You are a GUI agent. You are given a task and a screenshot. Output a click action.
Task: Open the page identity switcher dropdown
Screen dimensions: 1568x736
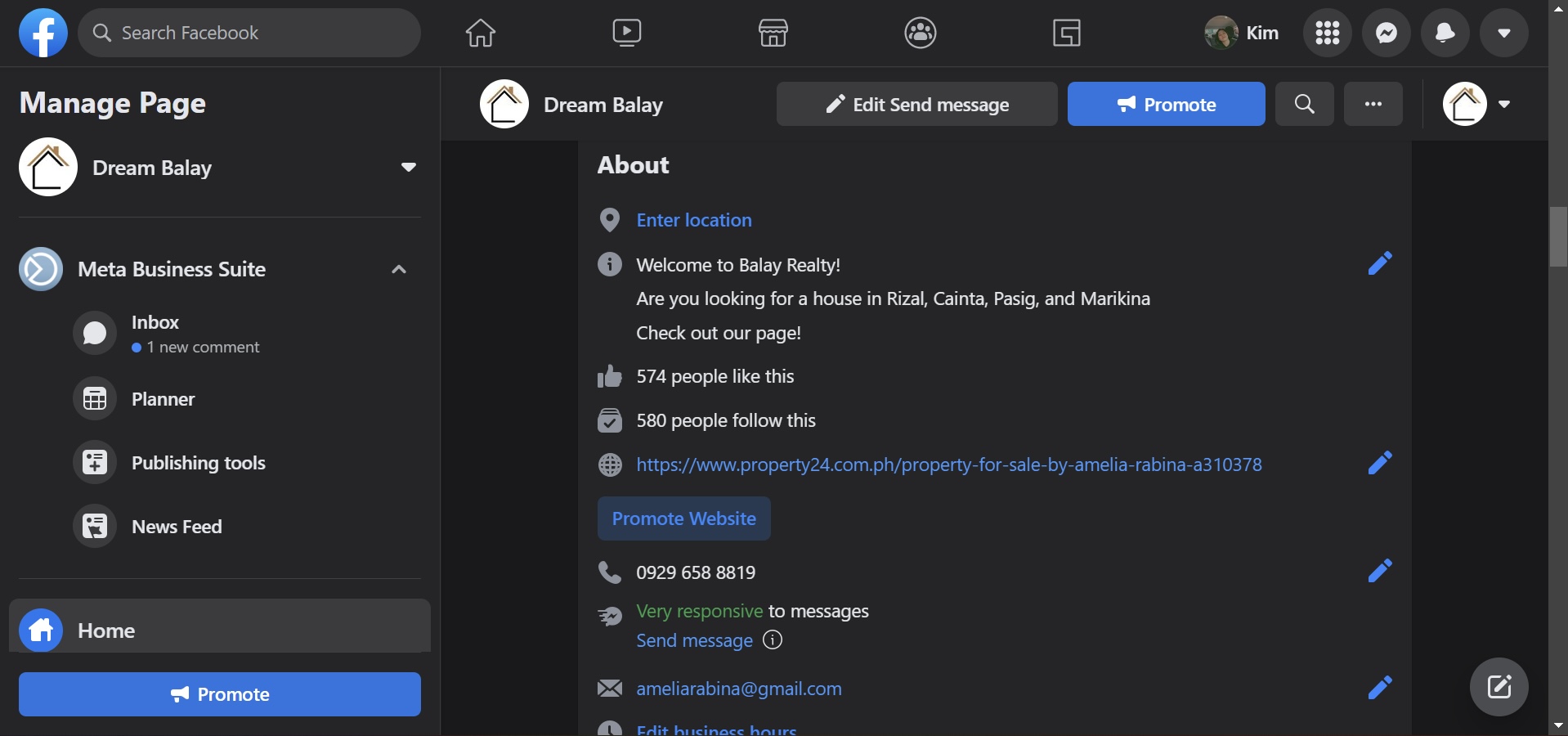point(1478,104)
